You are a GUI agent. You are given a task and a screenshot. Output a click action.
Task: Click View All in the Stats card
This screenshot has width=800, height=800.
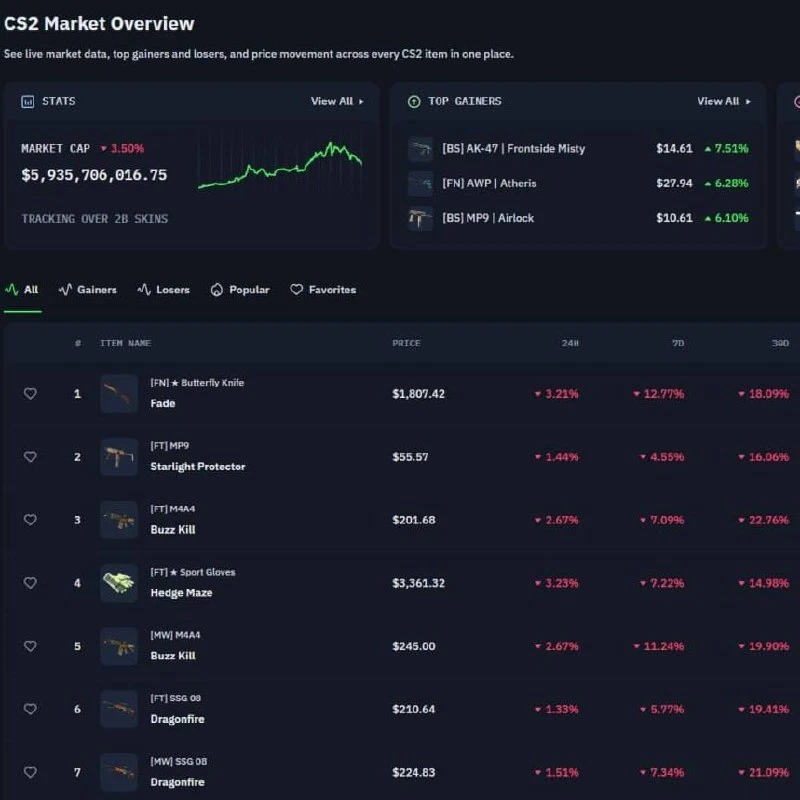[337, 101]
